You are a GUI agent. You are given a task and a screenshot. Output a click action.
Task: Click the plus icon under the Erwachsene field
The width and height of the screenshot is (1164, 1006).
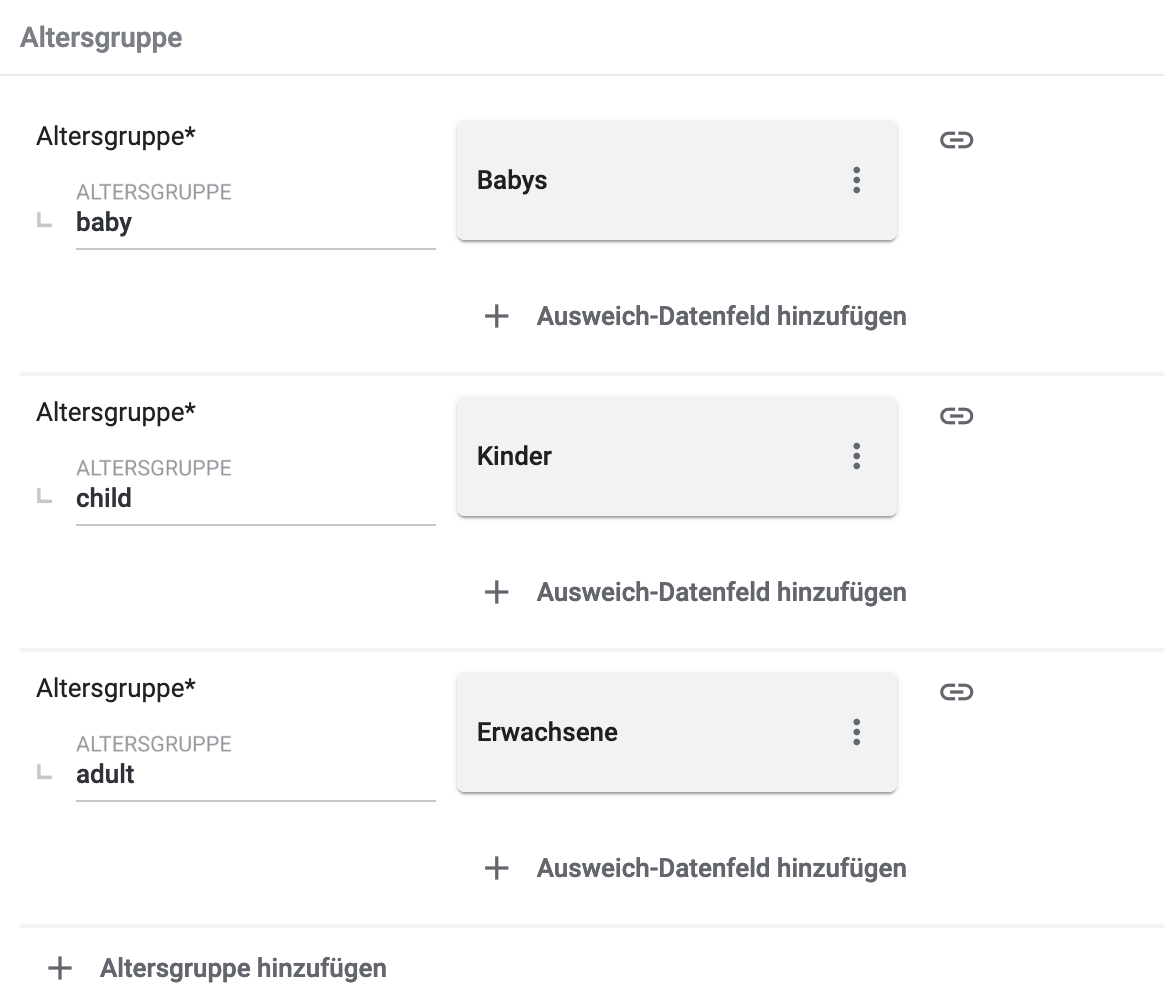tap(497, 869)
